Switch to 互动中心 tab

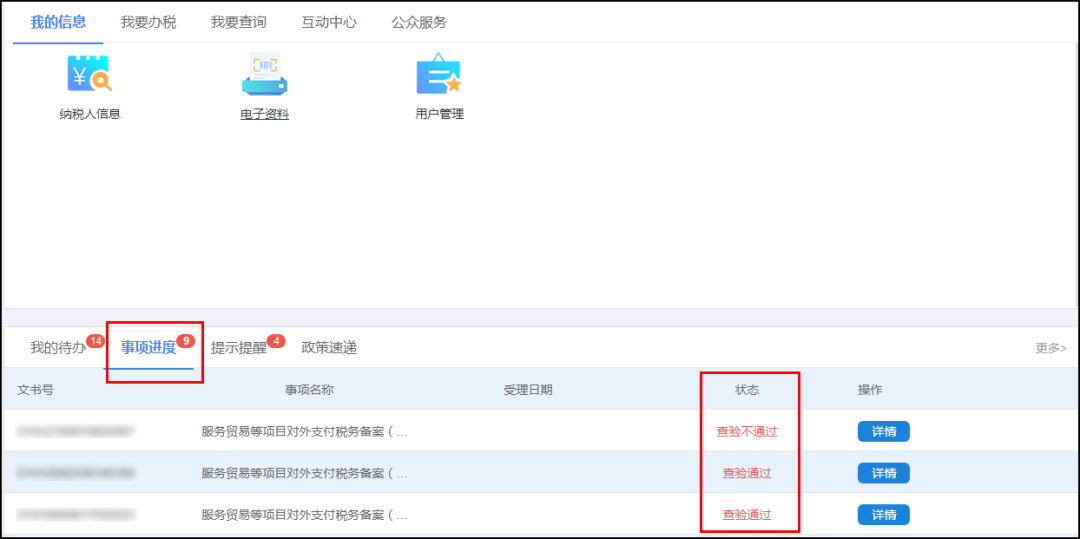coord(329,22)
